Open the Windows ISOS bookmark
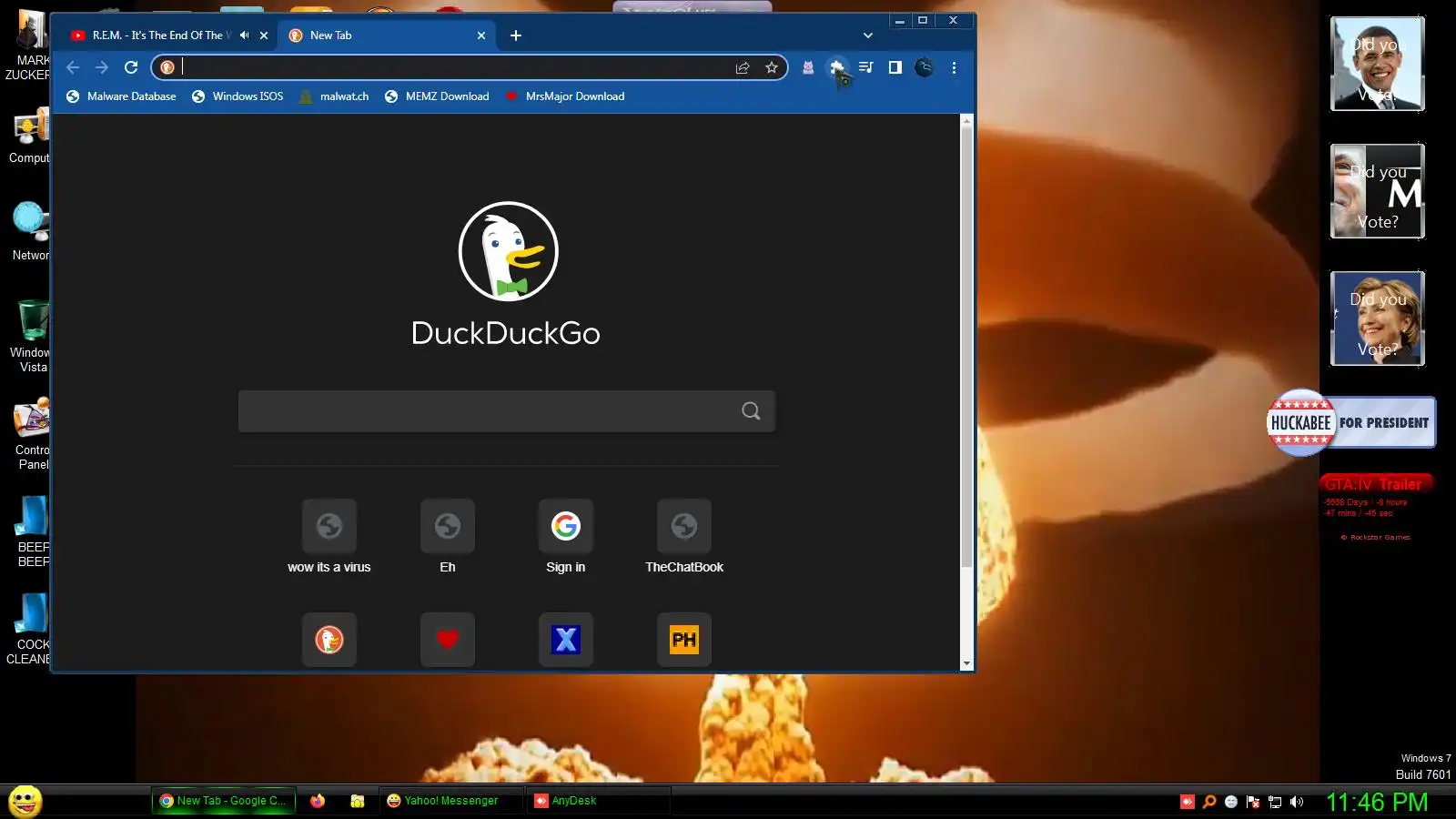 click(238, 96)
